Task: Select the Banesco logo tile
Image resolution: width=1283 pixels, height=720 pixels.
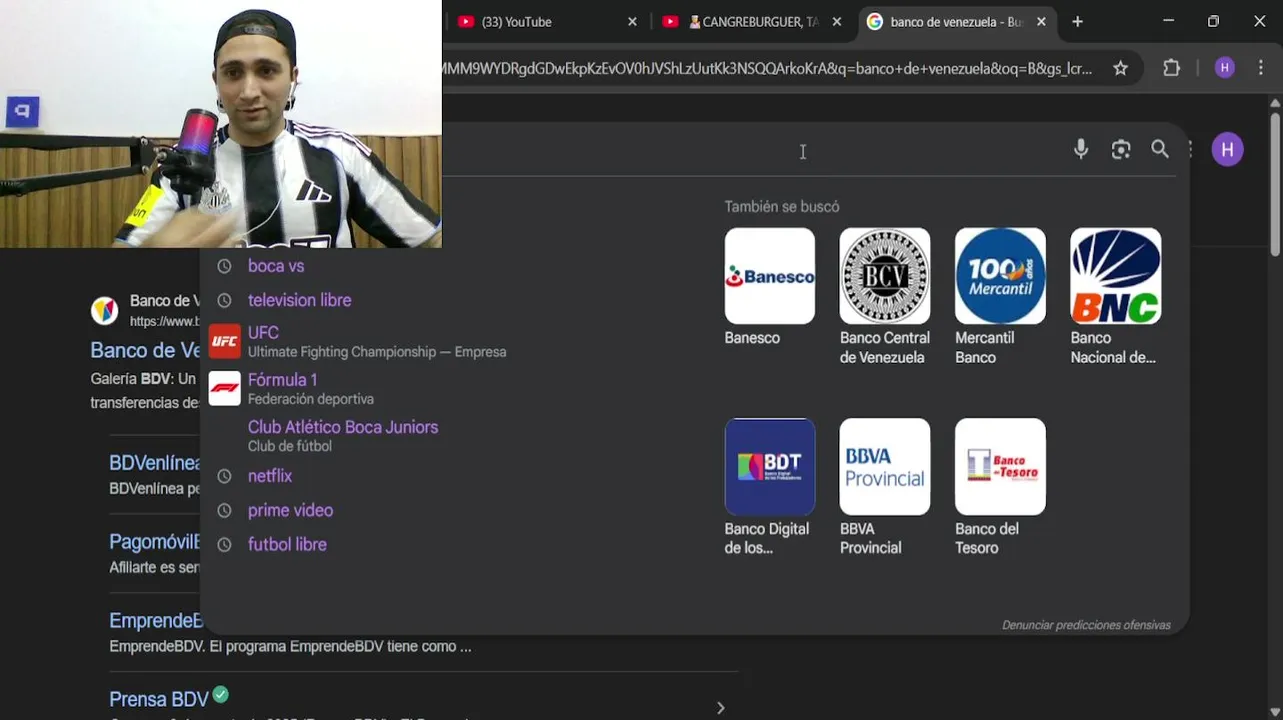Action: point(770,276)
